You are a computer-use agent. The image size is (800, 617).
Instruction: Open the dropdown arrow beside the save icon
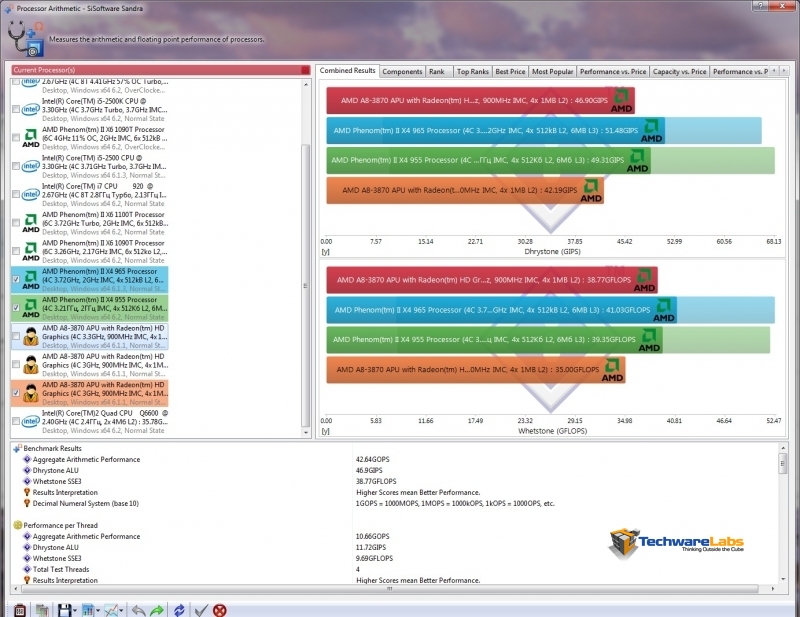(76, 609)
